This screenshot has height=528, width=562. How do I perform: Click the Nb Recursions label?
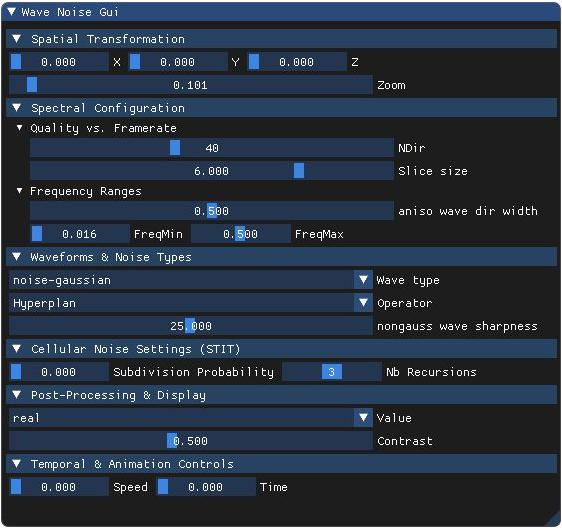pyautogui.click(x=431, y=372)
